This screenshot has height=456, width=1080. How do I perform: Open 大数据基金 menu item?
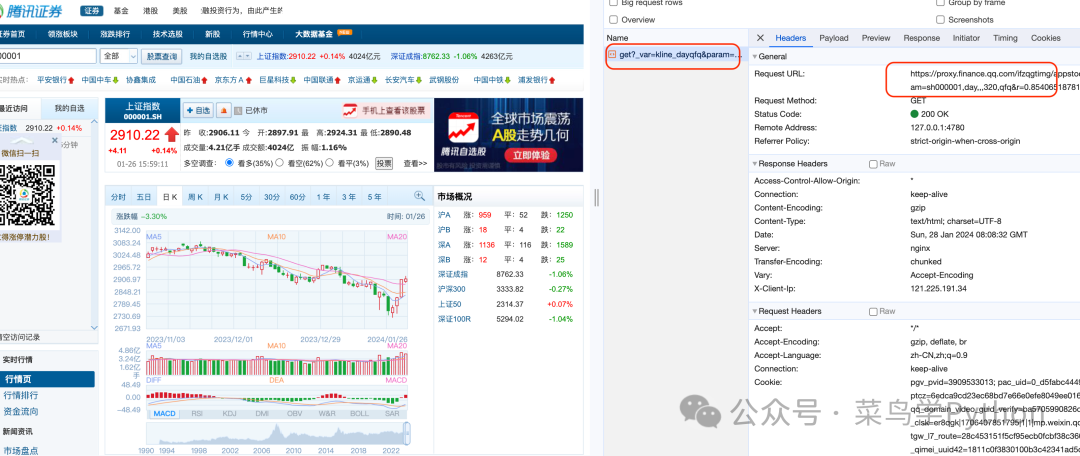pyautogui.click(x=313, y=34)
